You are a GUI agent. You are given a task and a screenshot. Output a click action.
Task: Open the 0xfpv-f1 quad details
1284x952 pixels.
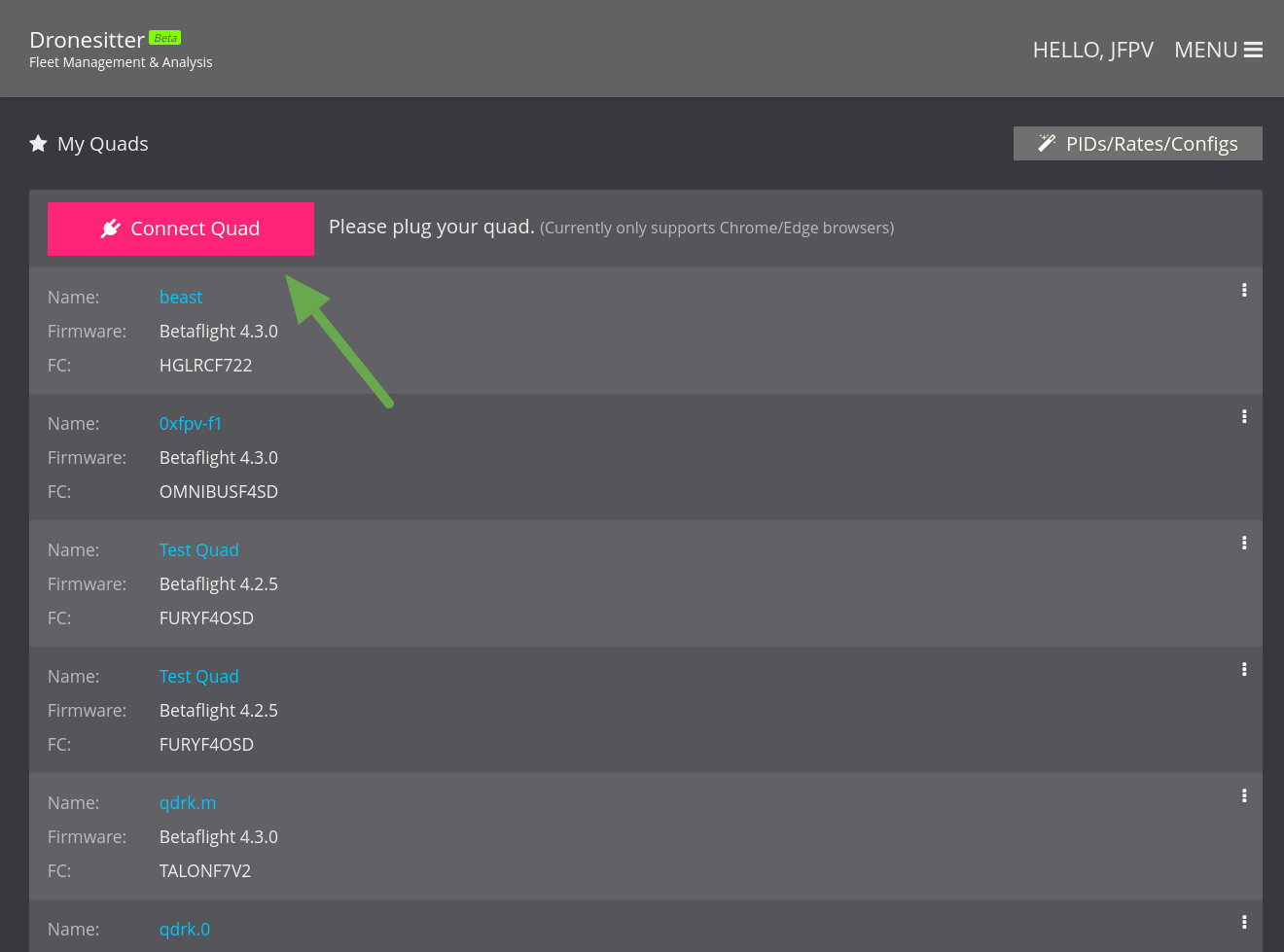pos(191,423)
